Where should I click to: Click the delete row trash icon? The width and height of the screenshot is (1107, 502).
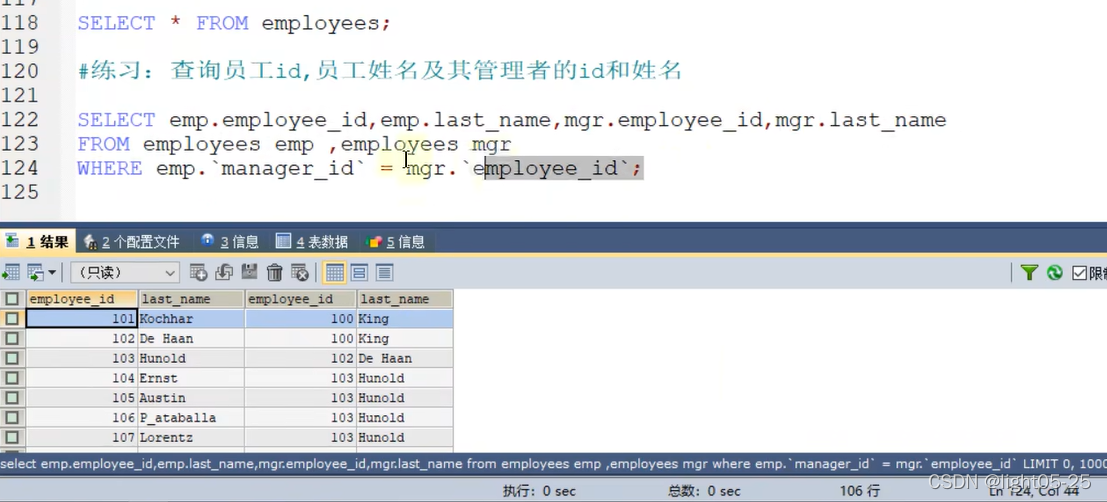tap(275, 273)
